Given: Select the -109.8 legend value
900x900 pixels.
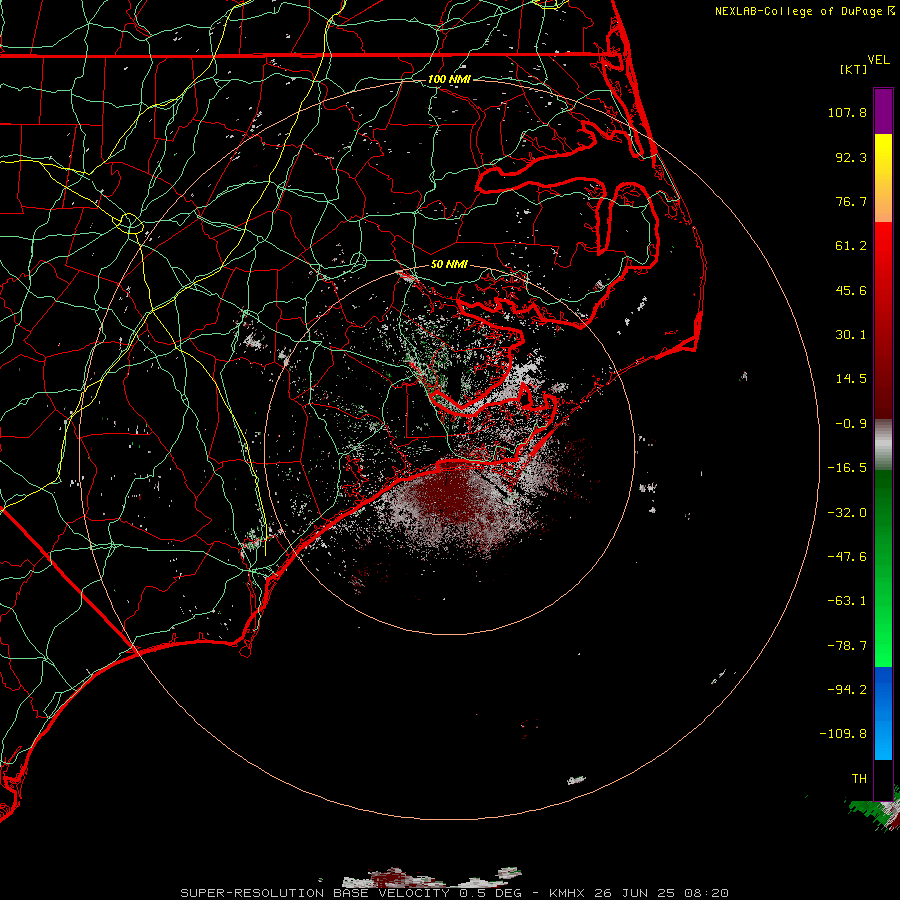Looking at the screenshot, I should [844, 734].
